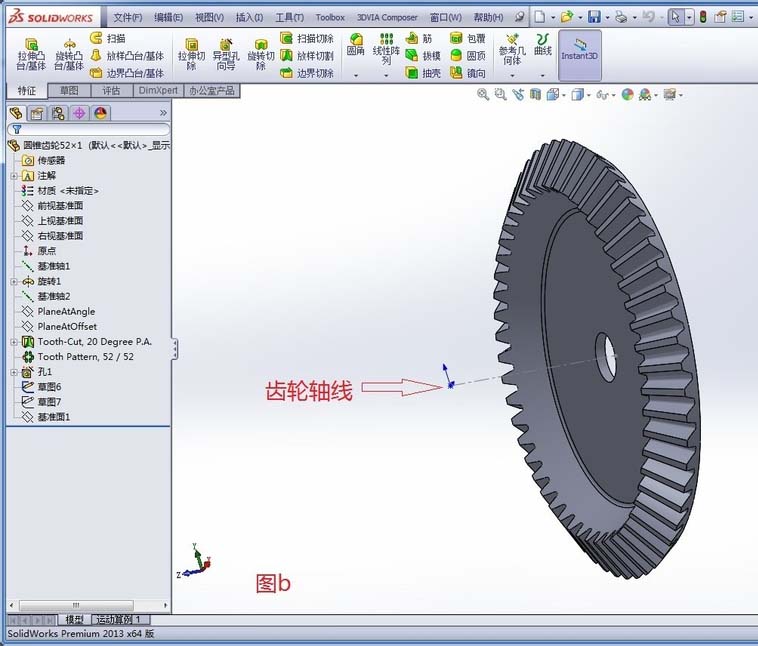
Task: Open the Toolbox menu
Action: coord(330,17)
